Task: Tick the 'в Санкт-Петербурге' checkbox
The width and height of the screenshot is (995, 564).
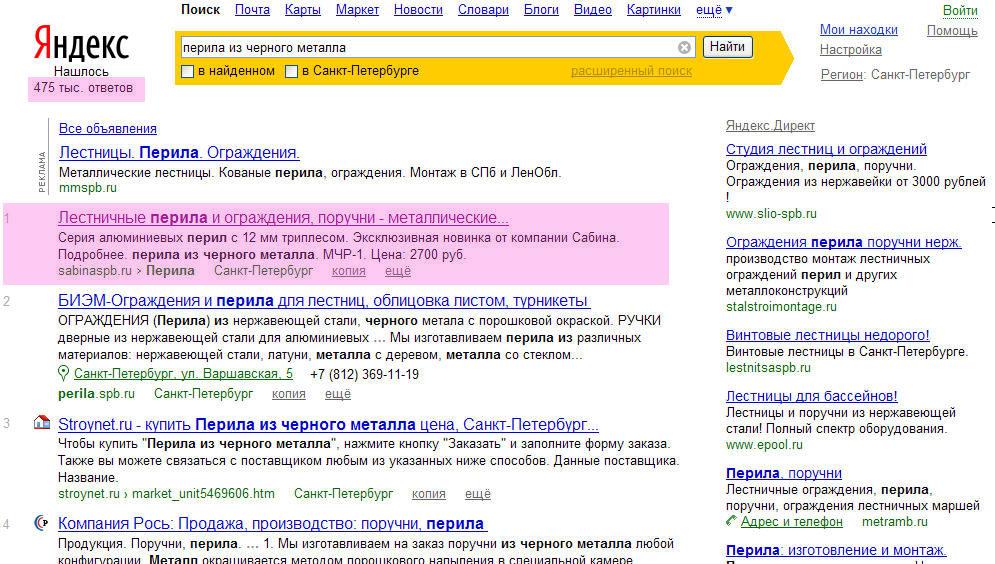Action: tap(291, 72)
